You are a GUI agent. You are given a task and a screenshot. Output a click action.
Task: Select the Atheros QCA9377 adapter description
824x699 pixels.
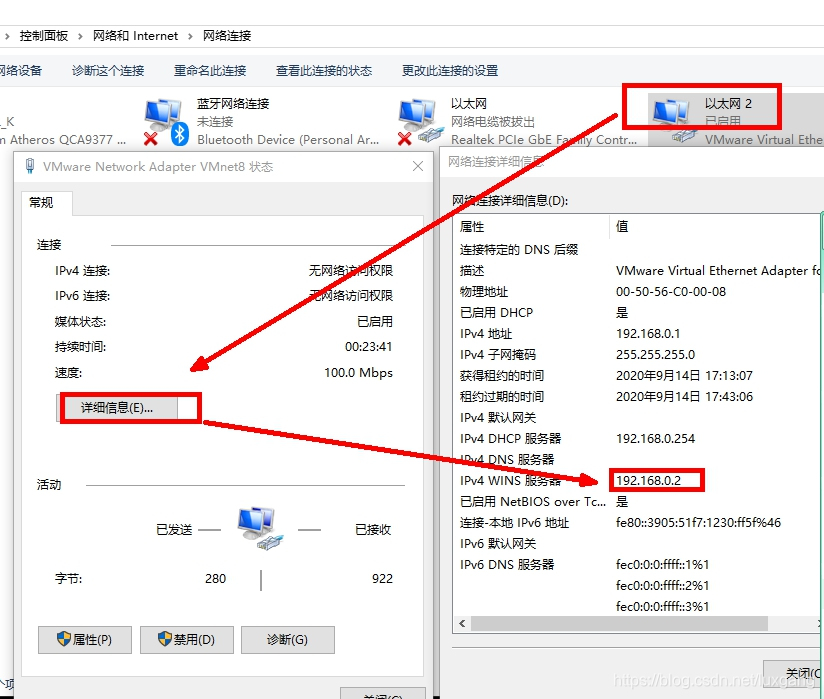pyautogui.click(x=63, y=140)
